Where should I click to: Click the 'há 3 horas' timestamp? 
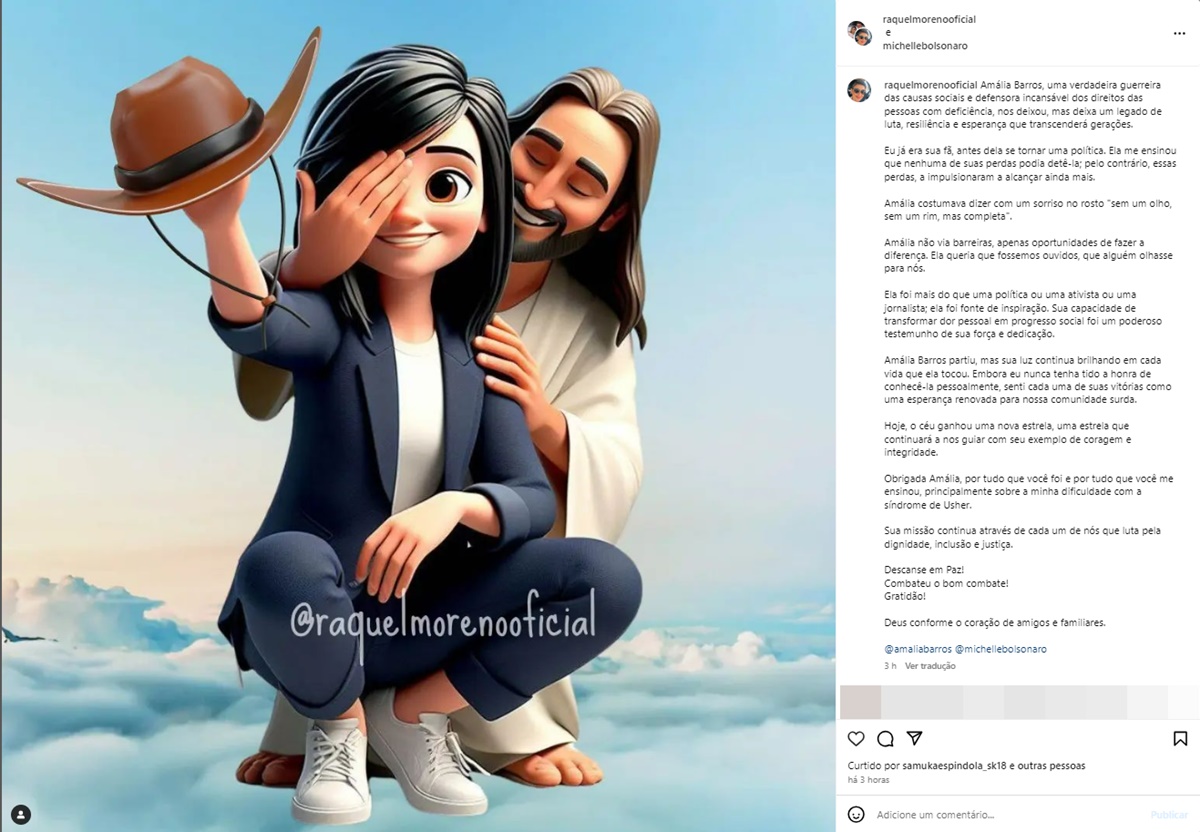[x=870, y=780]
